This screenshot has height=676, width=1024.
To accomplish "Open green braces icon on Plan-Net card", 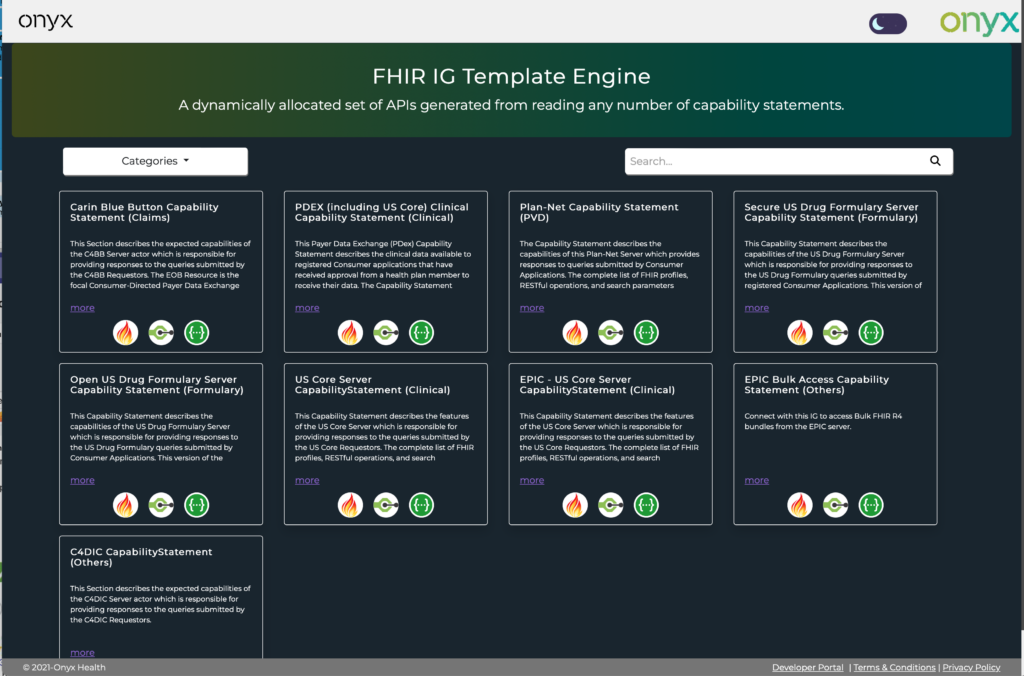I will click(646, 332).
